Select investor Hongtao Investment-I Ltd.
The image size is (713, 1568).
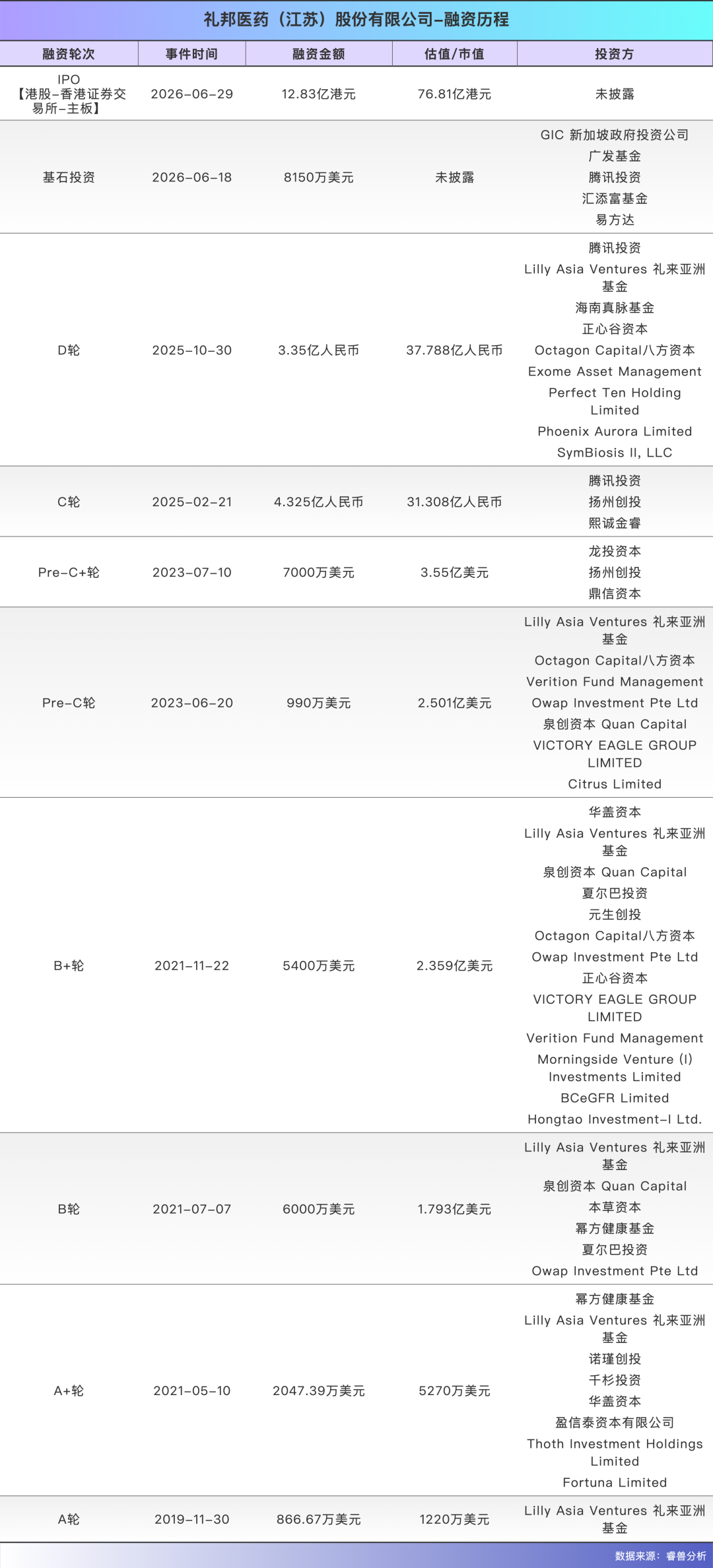point(615,1119)
